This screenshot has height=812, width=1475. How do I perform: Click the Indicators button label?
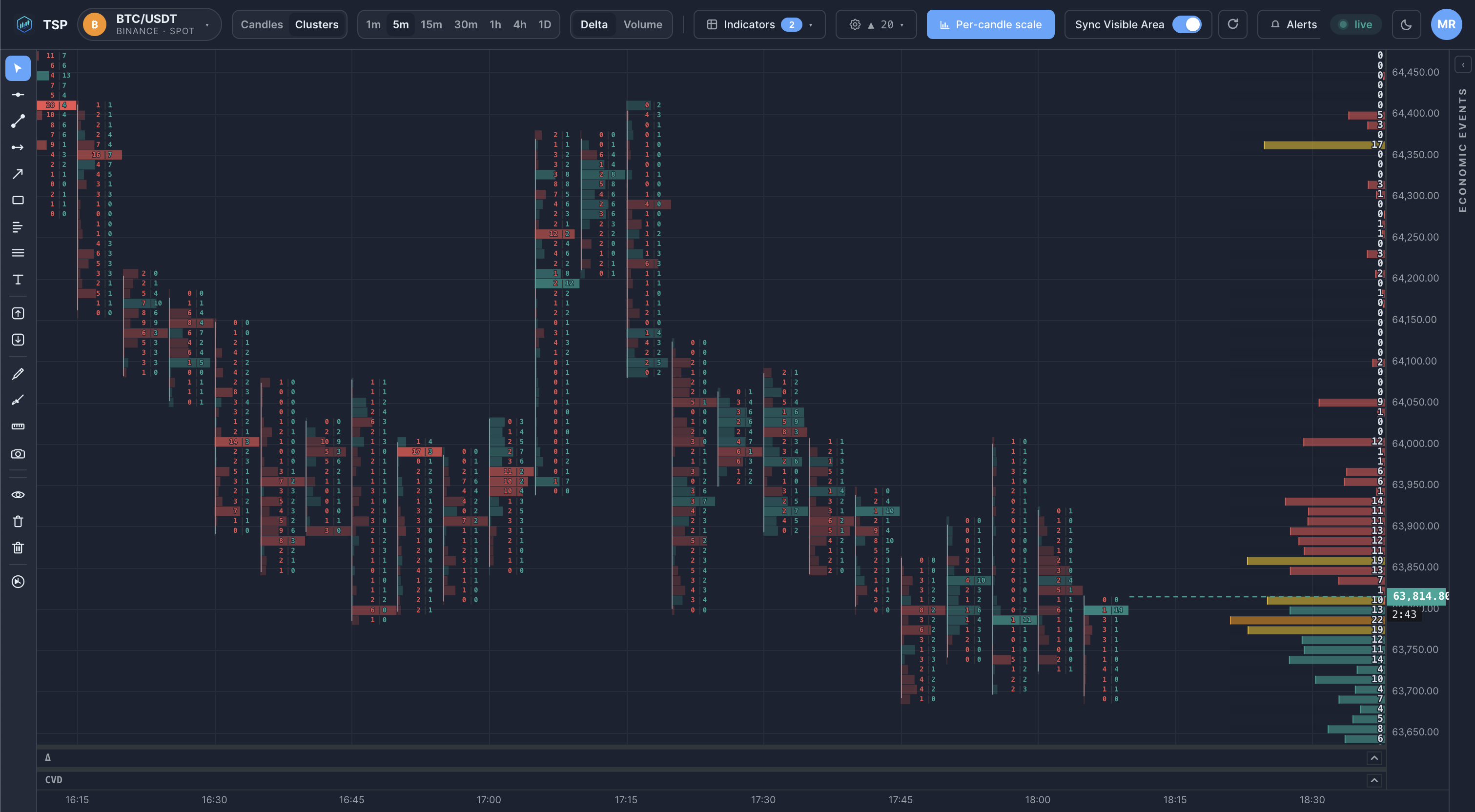(749, 24)
